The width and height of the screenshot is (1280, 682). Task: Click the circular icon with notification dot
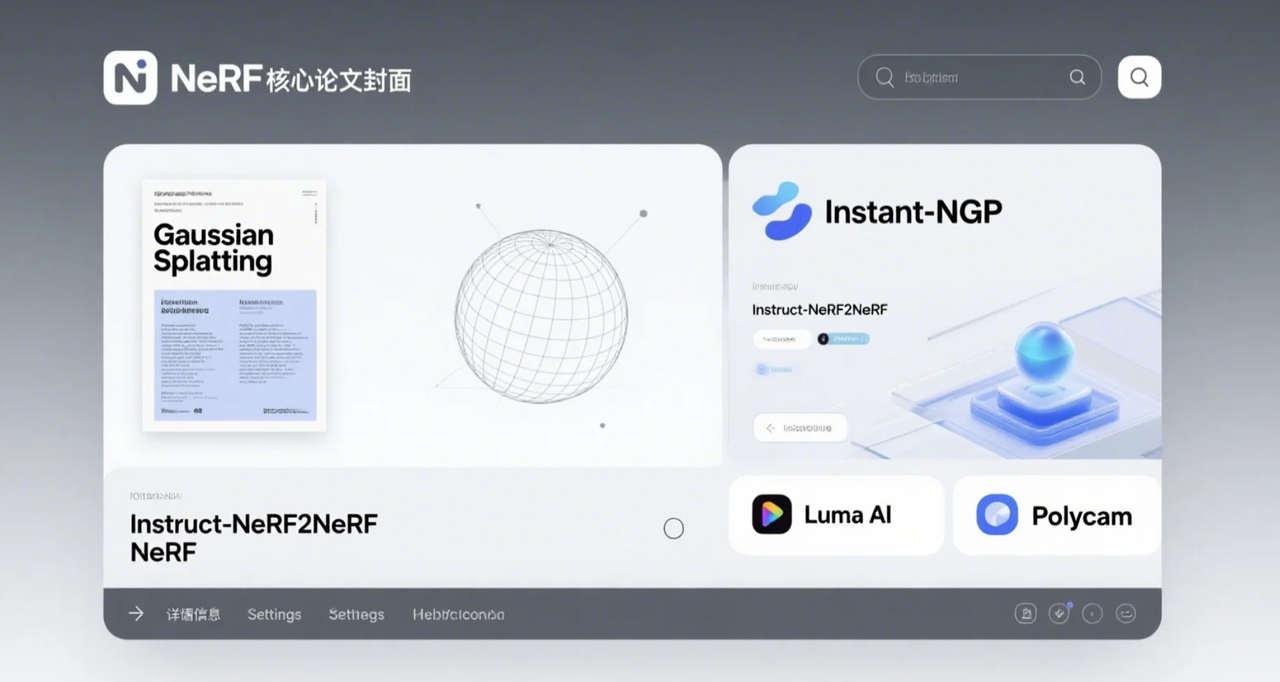[x=1059, y=613]
